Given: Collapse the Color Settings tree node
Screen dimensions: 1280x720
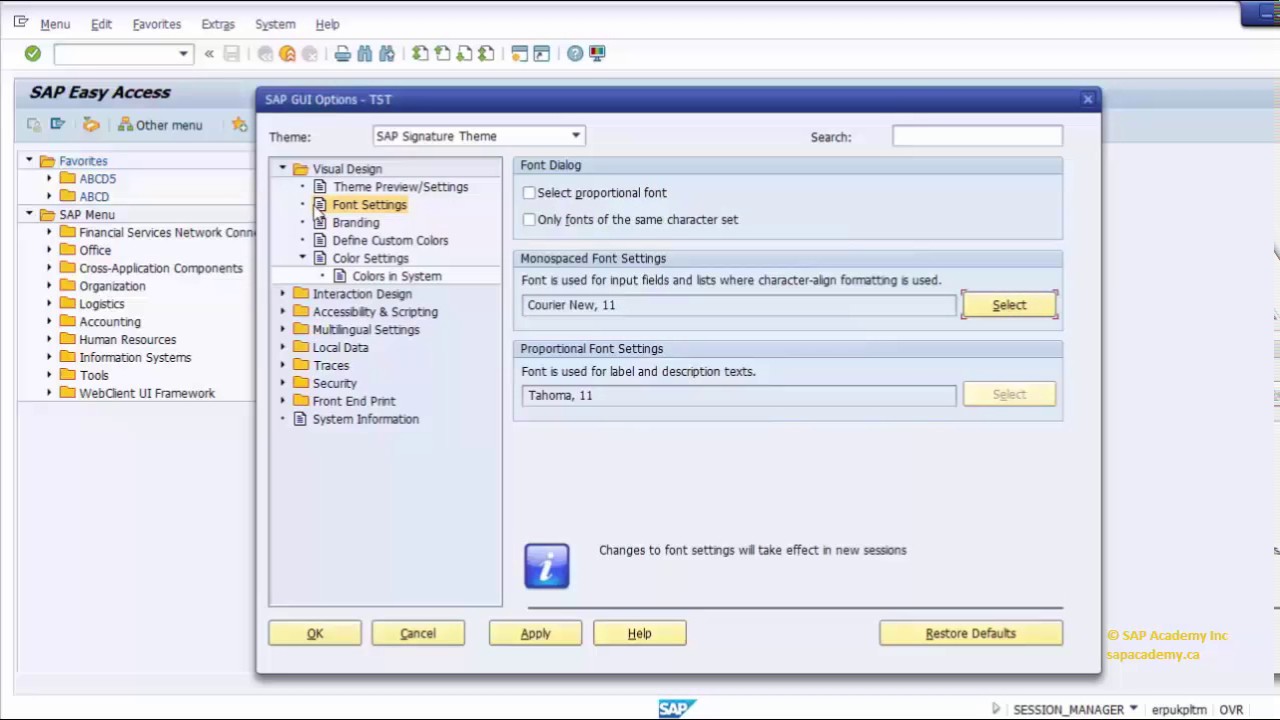Looking at the screenshot, I should (x=303, y=258).
